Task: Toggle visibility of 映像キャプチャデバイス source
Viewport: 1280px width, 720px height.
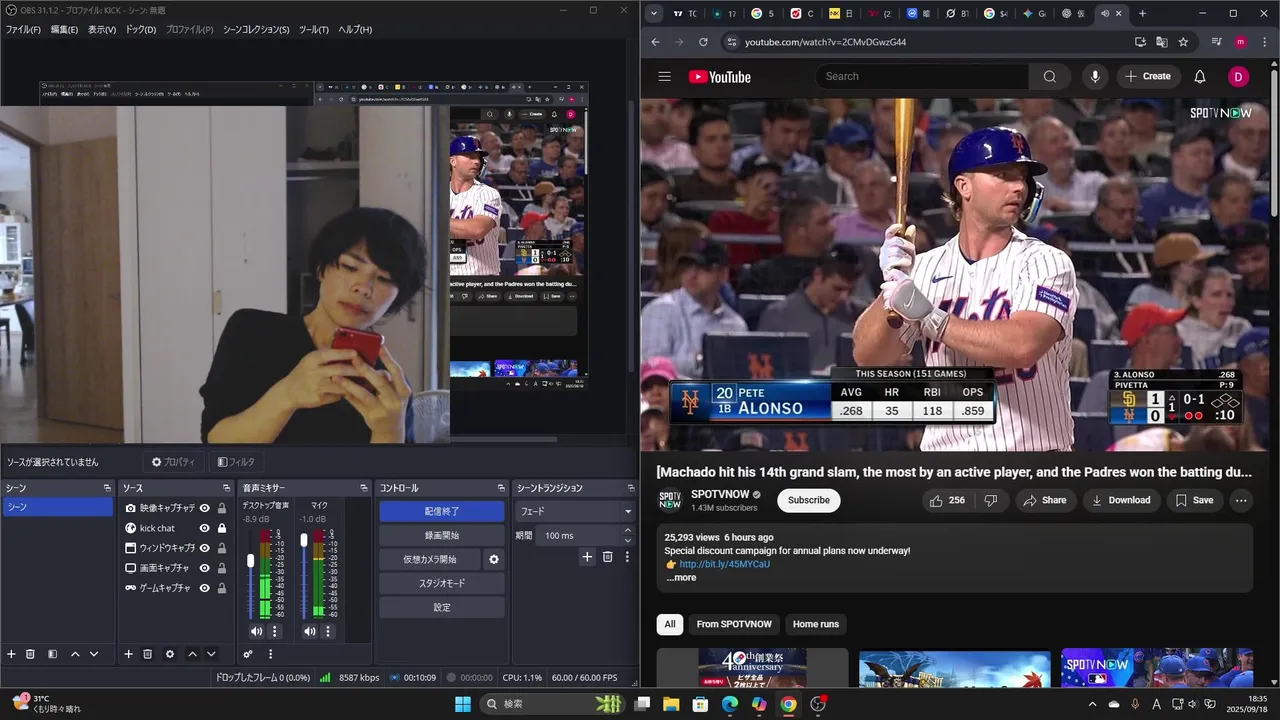Action: coord(204,508)
